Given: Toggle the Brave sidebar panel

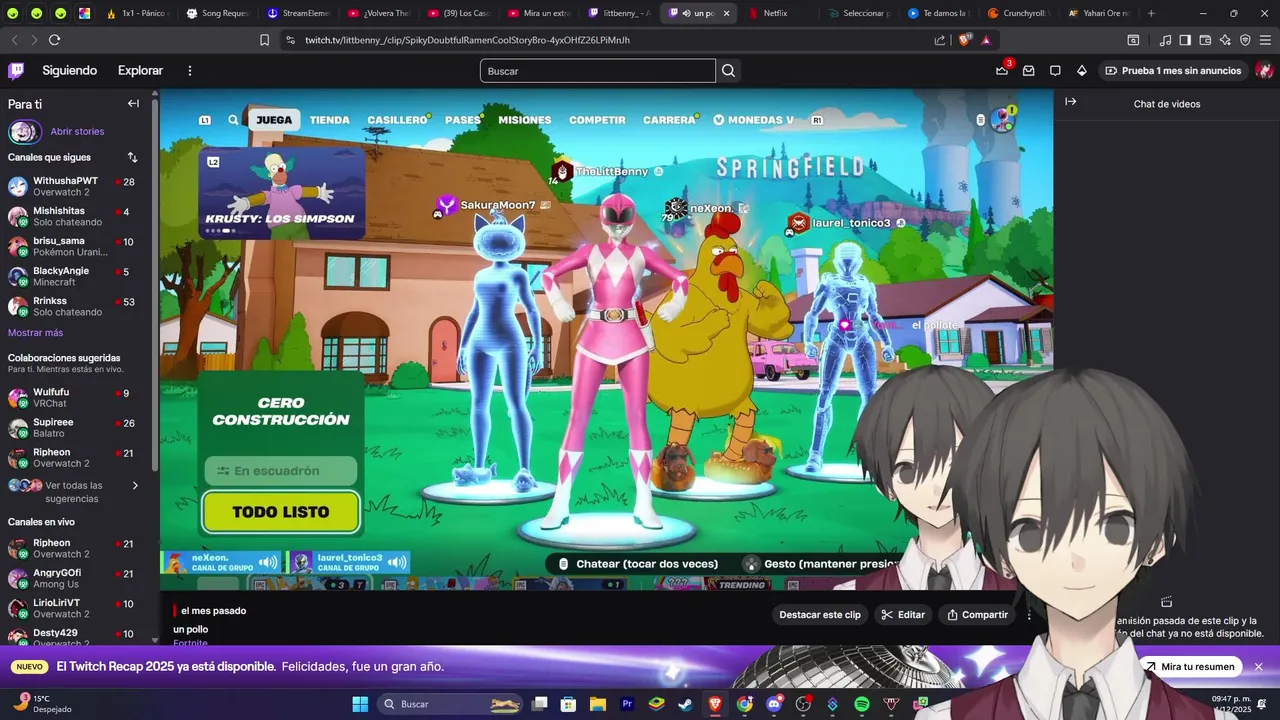Looking at the screenshot, I should 1185,40.
